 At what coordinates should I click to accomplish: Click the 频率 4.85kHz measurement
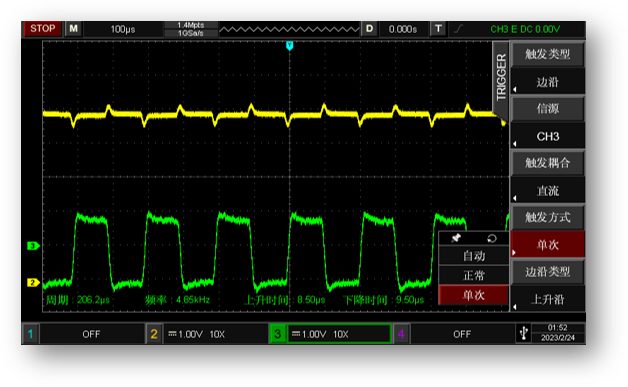click(x=177, y=300)
